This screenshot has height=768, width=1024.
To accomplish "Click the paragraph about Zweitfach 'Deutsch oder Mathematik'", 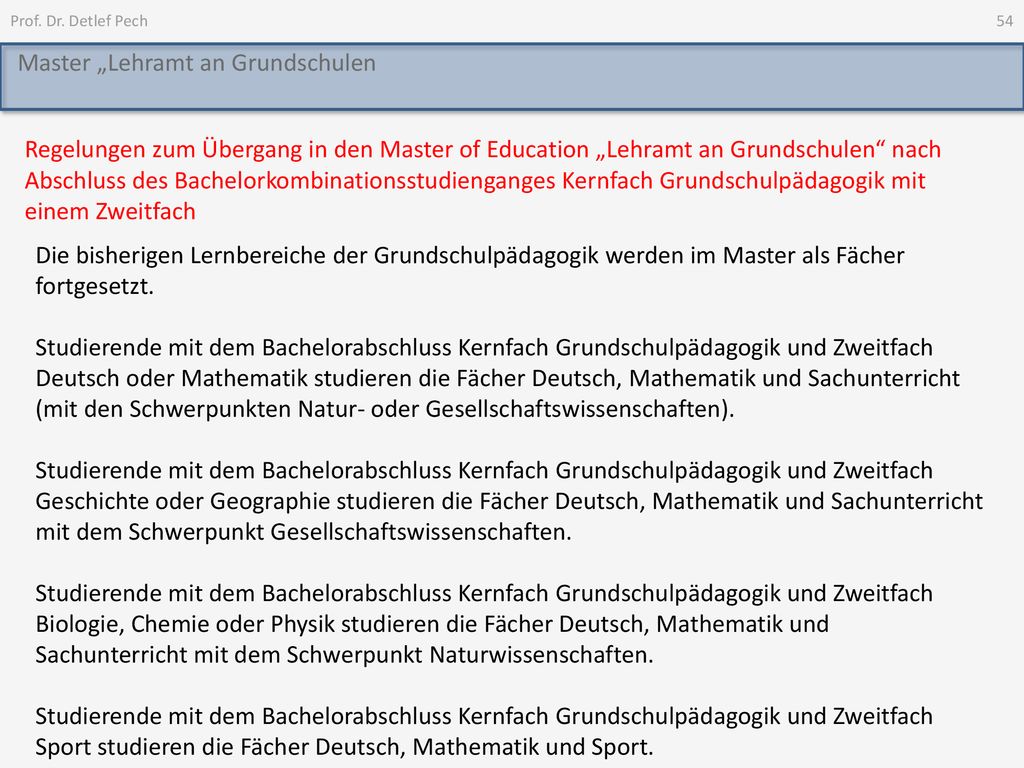I will [498, 378].
